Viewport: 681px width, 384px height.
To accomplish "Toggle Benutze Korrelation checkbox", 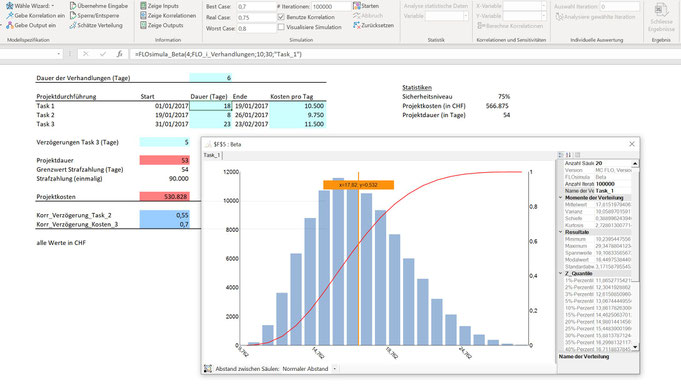I will 281,17.
